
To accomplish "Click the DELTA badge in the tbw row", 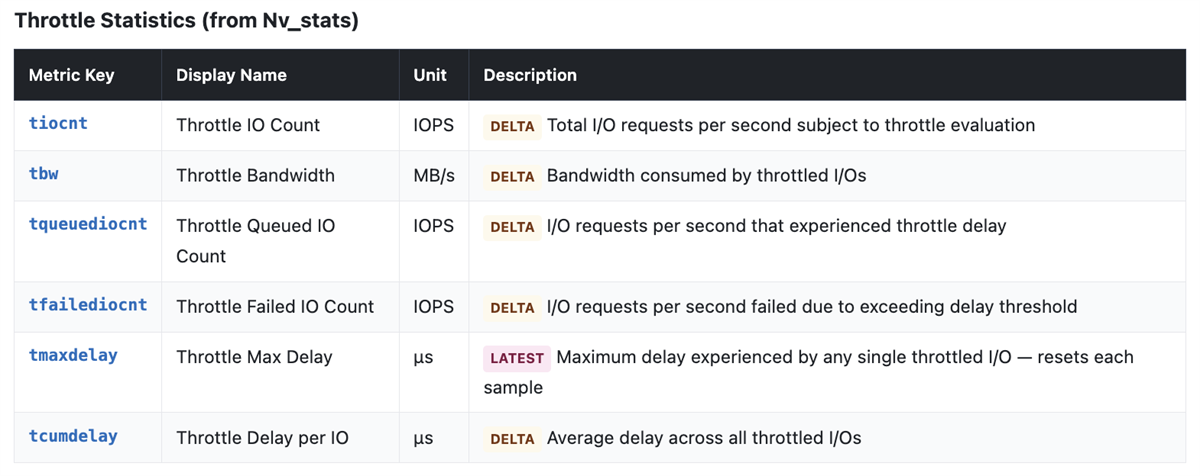I will [x=513, y=176].
